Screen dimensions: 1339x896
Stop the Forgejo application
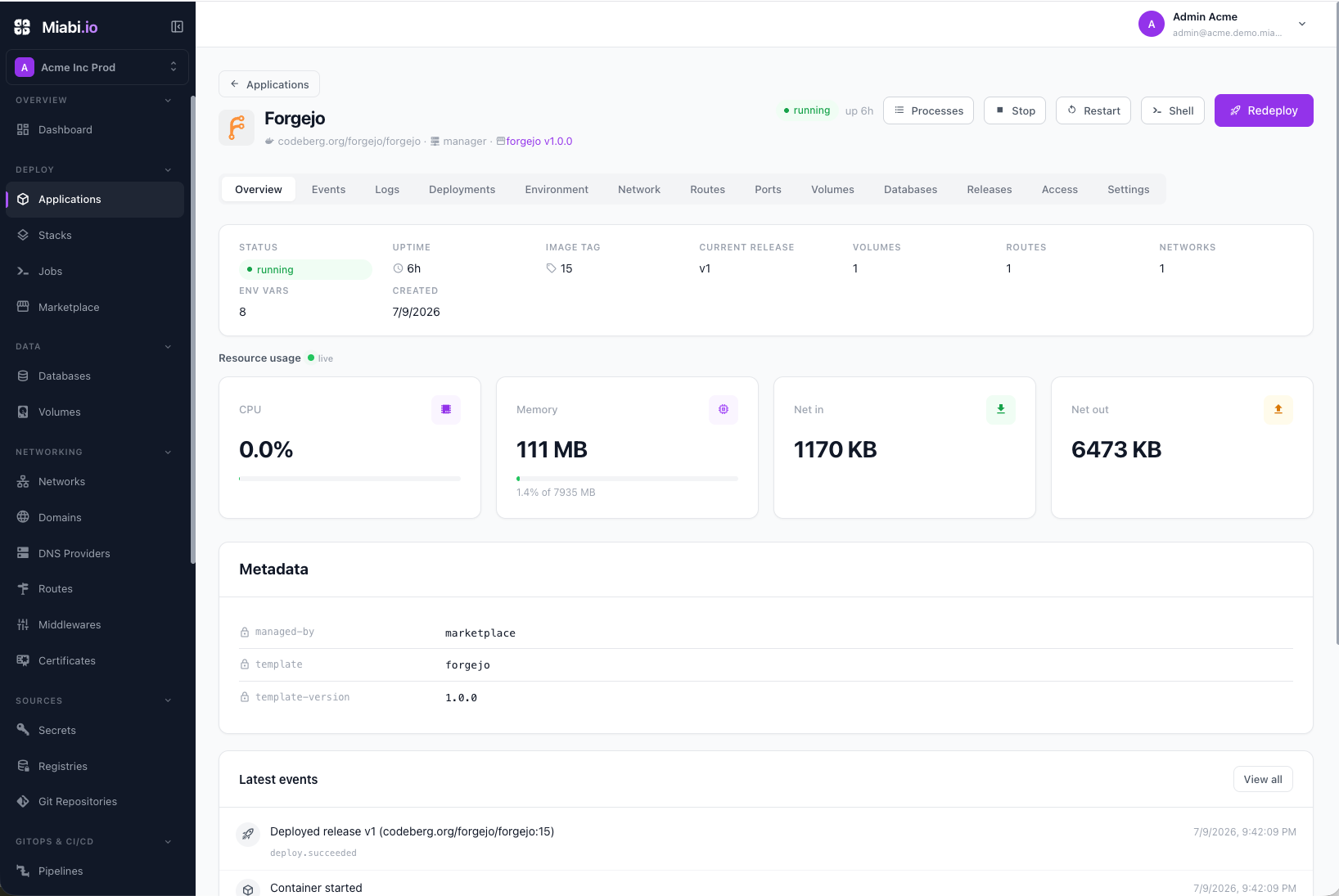point(1015,110)
